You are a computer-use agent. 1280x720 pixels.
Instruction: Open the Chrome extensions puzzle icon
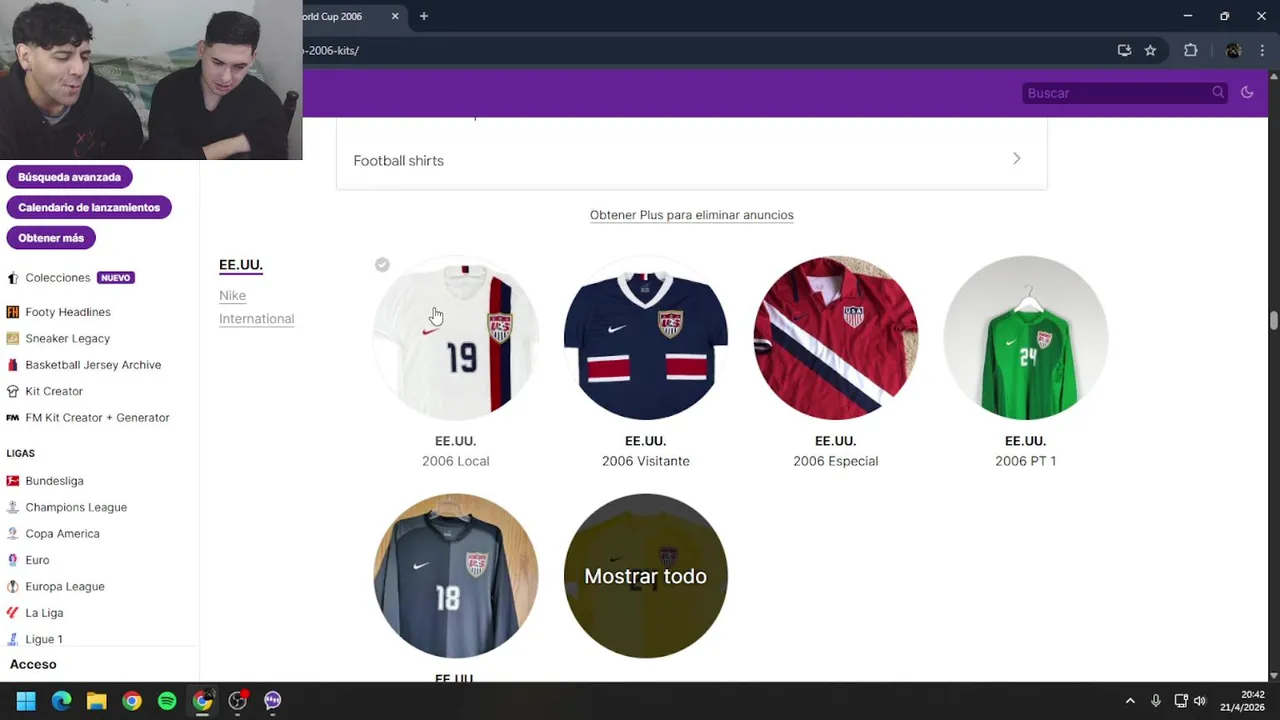pyautogui.click(x=1190, y=50)
